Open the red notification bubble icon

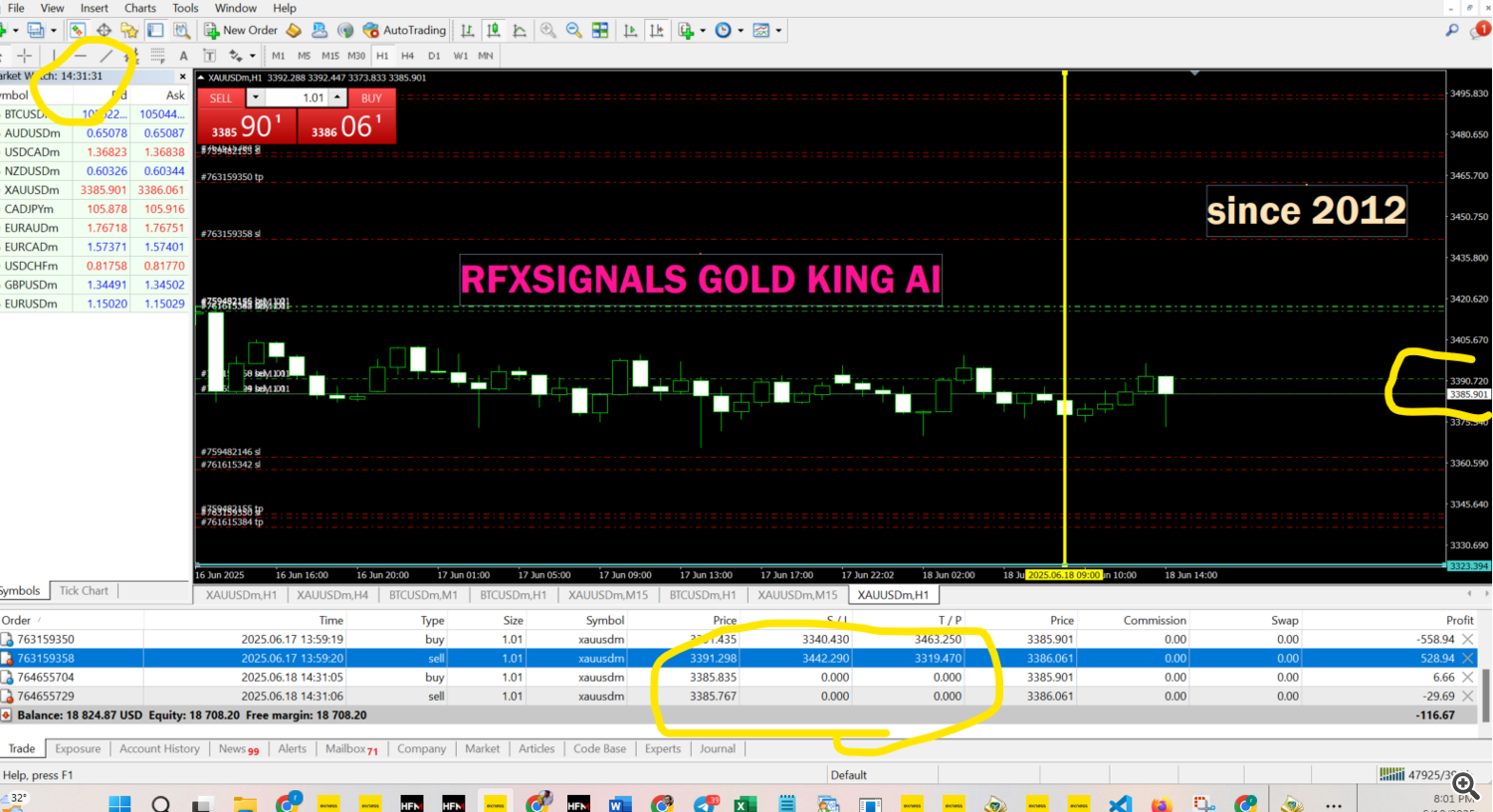pos(1481,30)
